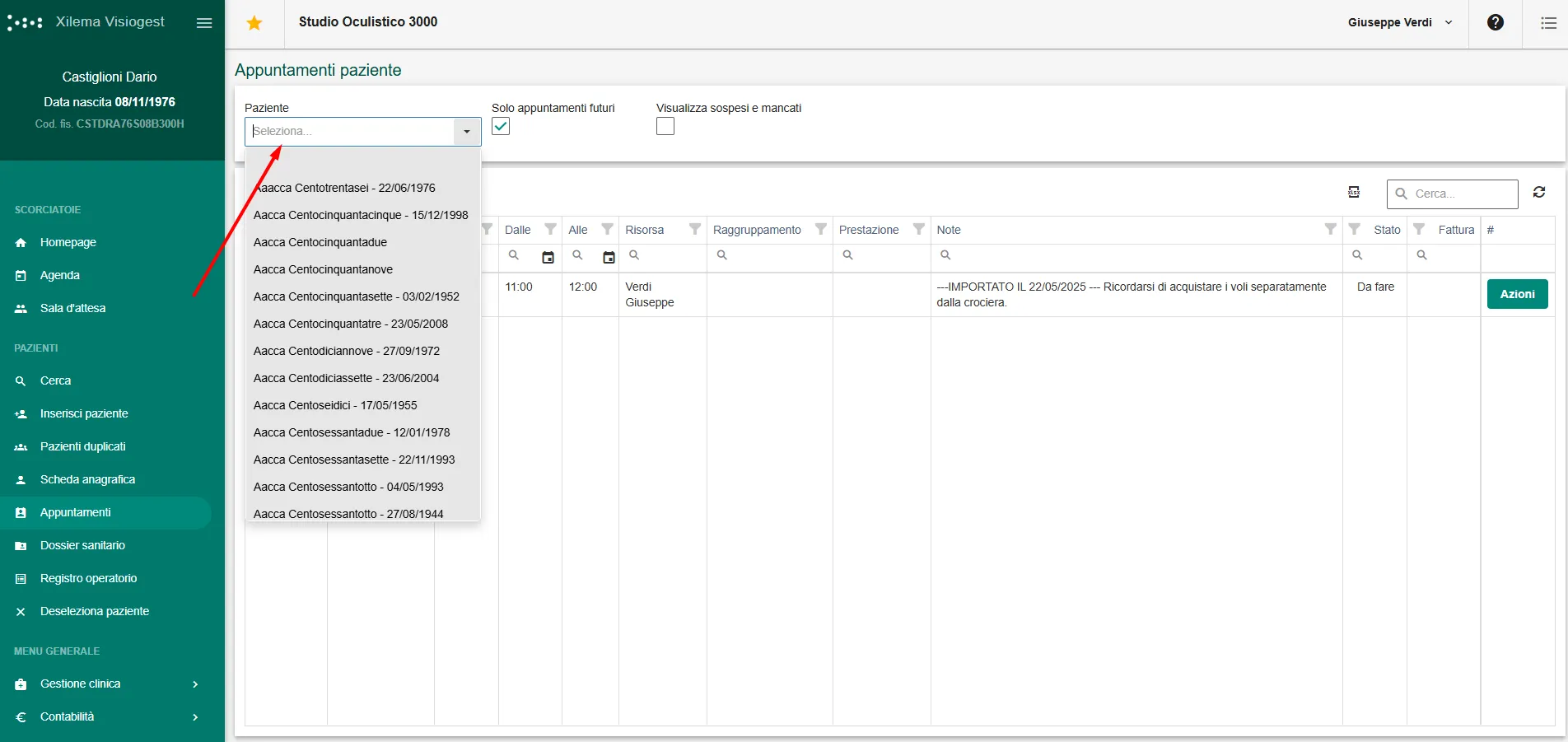Open filter for Raggruppamento column
Viewport: 1568px width, 742px height.
click(821, 229)
